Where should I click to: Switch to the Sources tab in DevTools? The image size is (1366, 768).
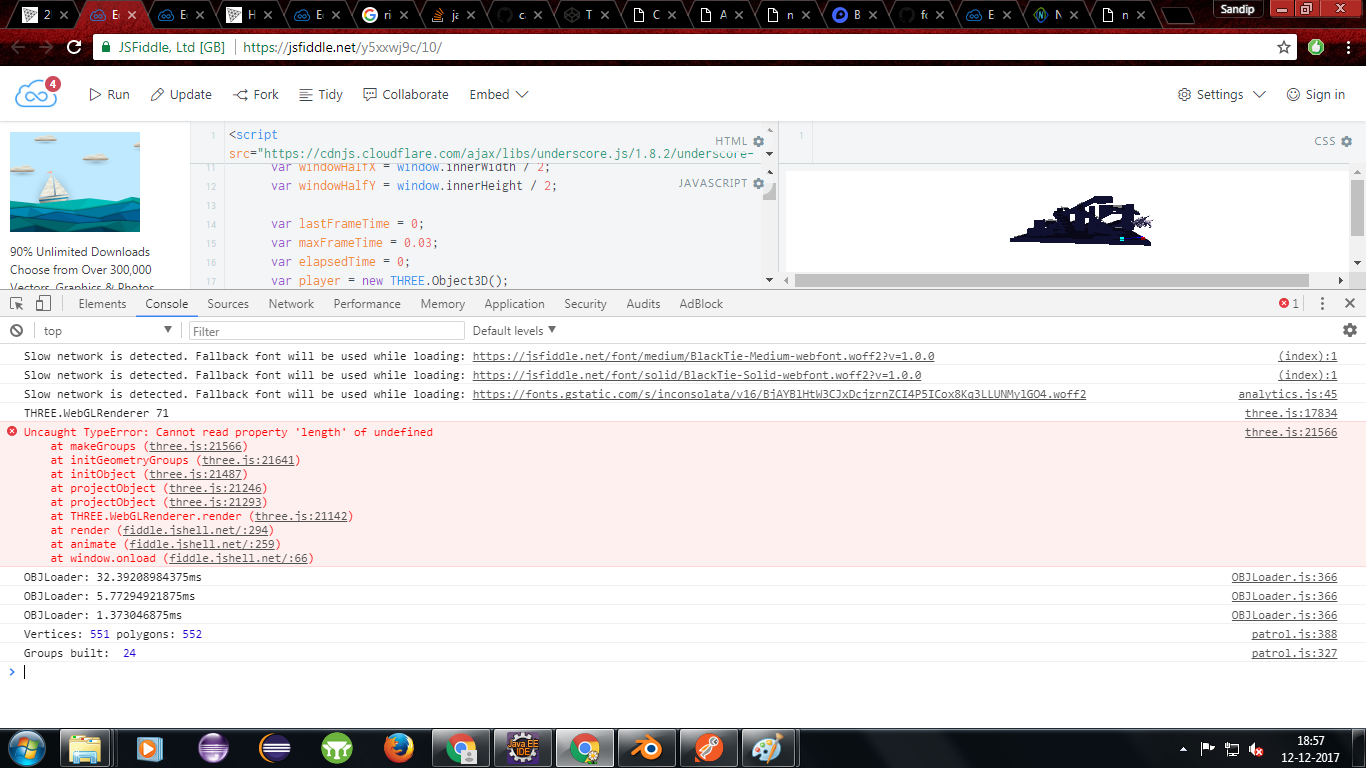pos(228,304)
